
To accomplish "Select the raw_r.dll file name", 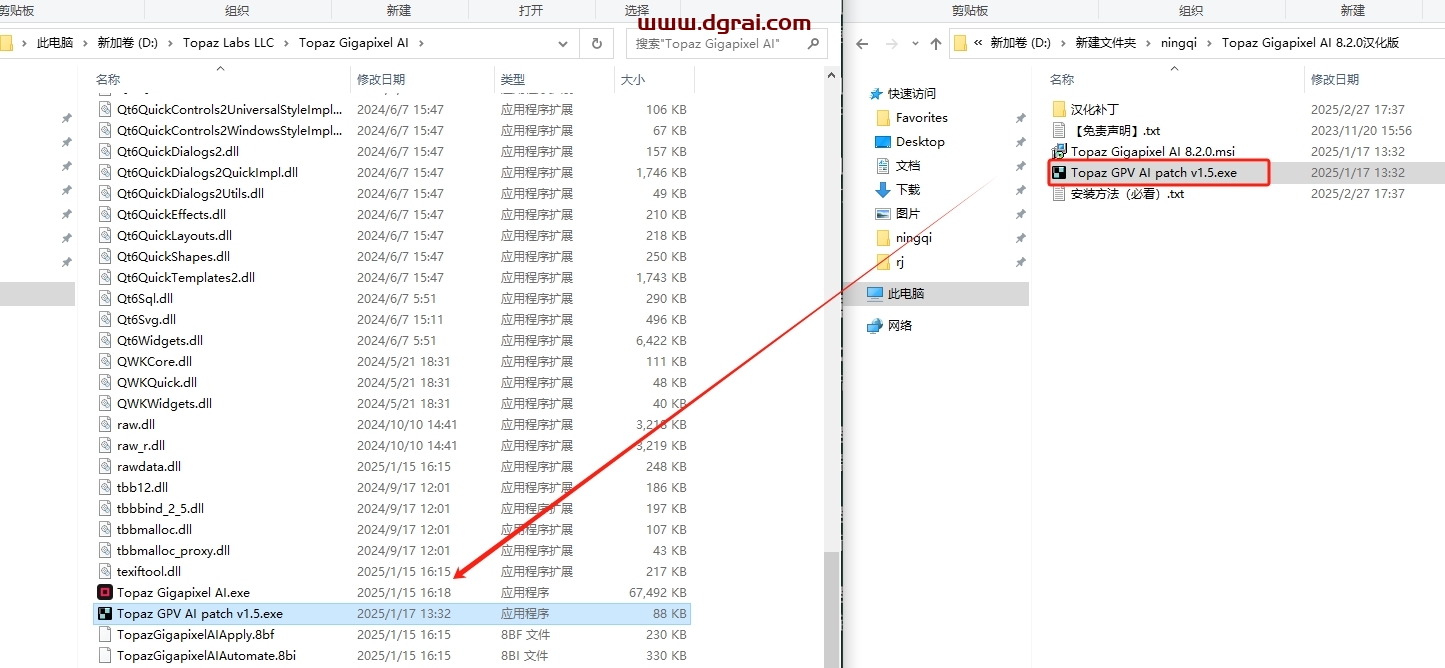I will coord(141,446).
